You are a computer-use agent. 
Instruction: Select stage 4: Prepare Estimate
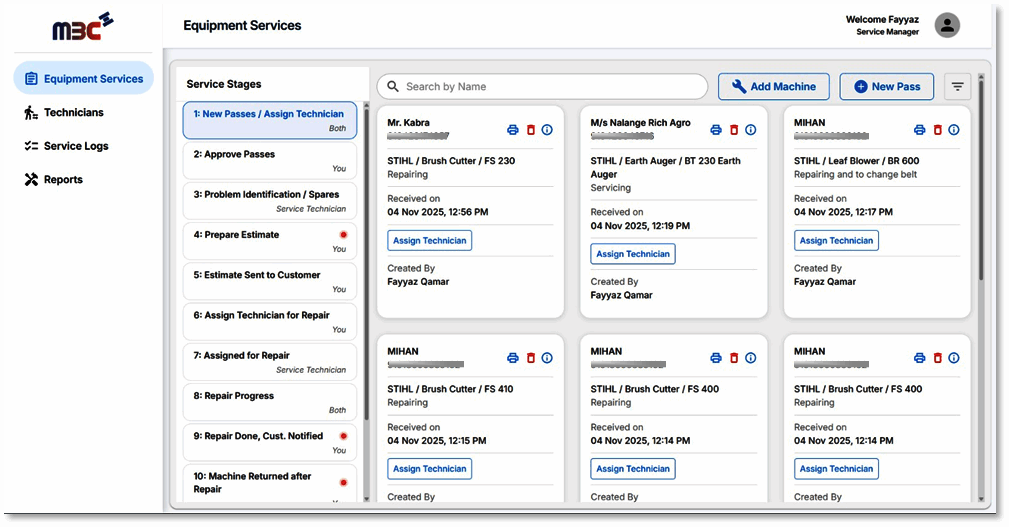(x=269, y=241)
